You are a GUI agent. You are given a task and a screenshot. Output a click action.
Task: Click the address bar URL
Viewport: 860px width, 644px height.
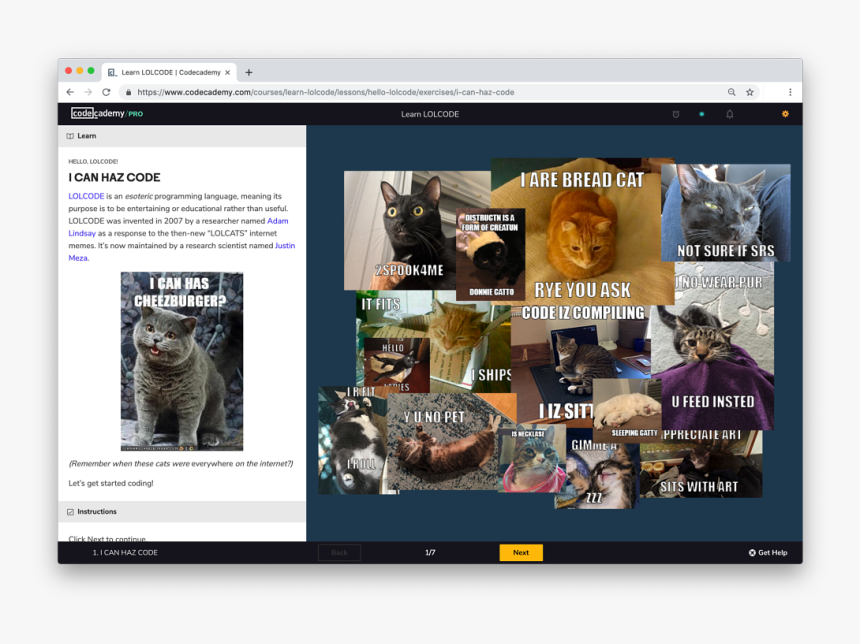coord(326,92)
